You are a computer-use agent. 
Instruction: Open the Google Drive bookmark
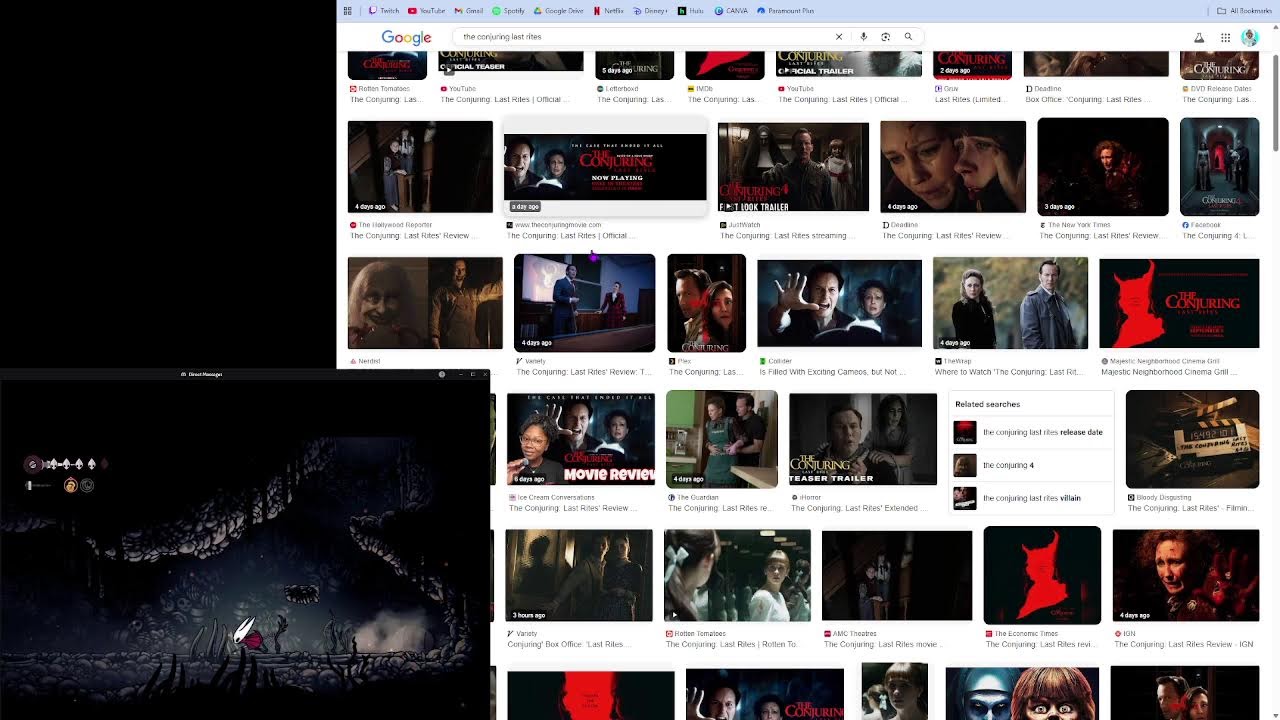tap(559, 11)
